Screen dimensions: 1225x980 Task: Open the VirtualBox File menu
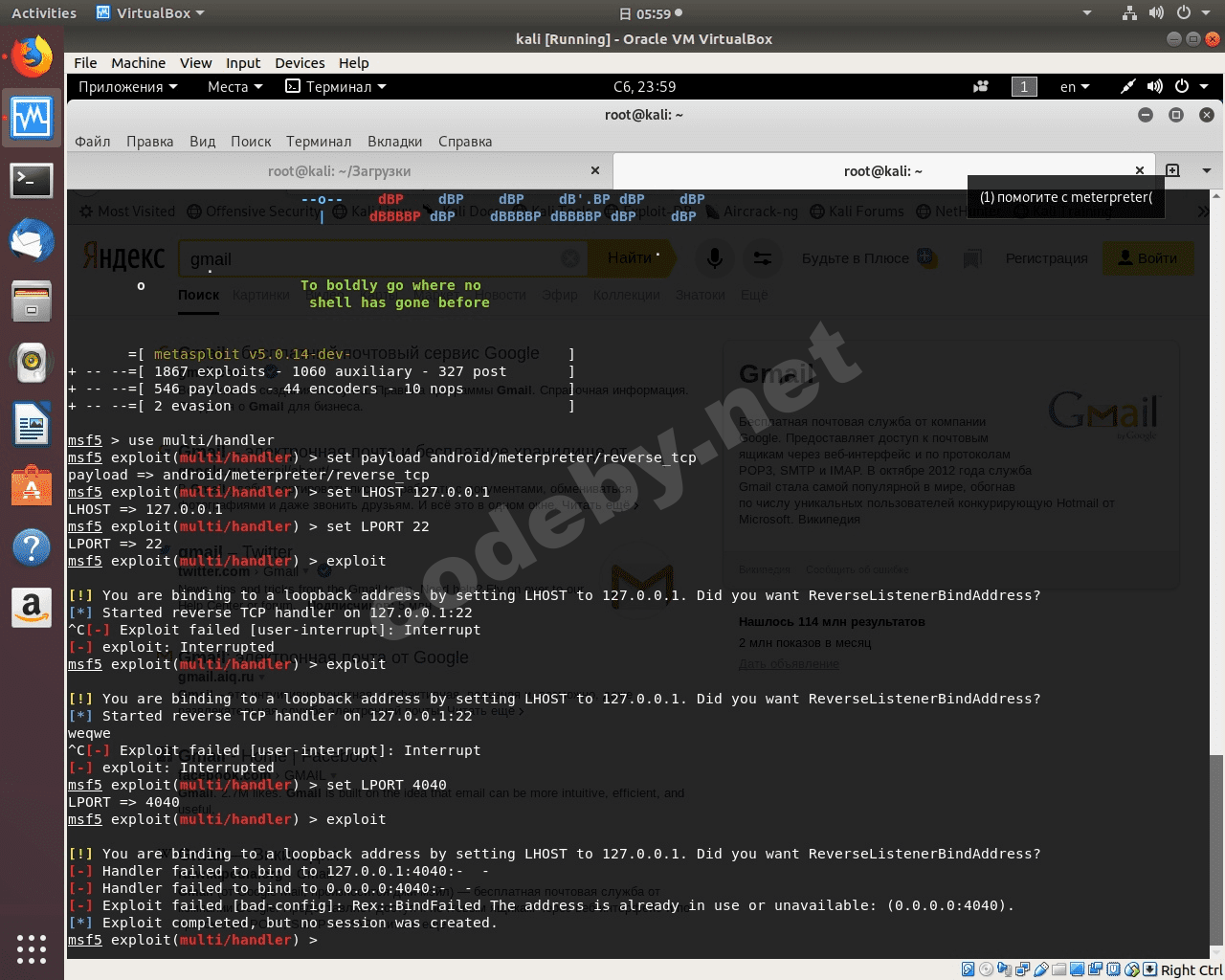pyautogui.click(x=85, y=62)
